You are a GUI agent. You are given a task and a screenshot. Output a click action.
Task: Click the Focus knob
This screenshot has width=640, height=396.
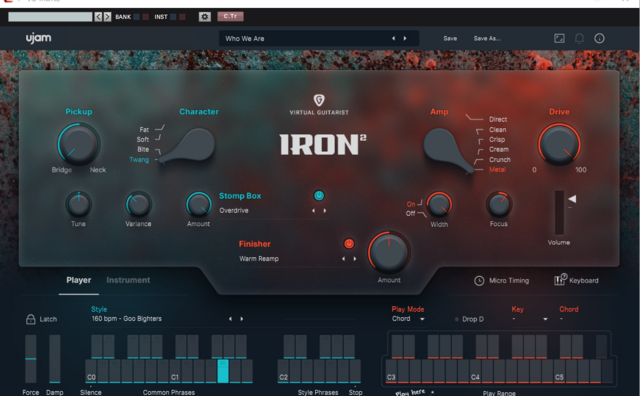coord(499,204)
